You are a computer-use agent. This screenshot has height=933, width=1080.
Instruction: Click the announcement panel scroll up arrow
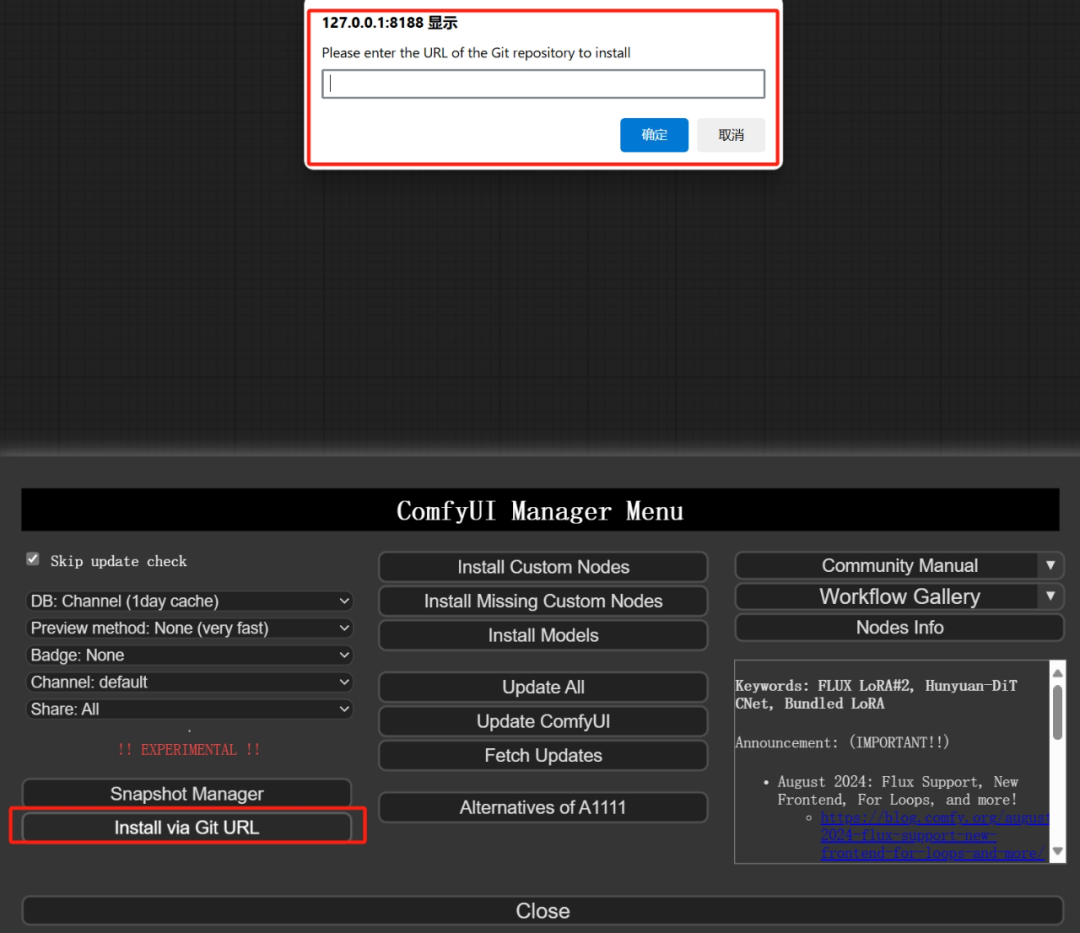(1058, 672)
